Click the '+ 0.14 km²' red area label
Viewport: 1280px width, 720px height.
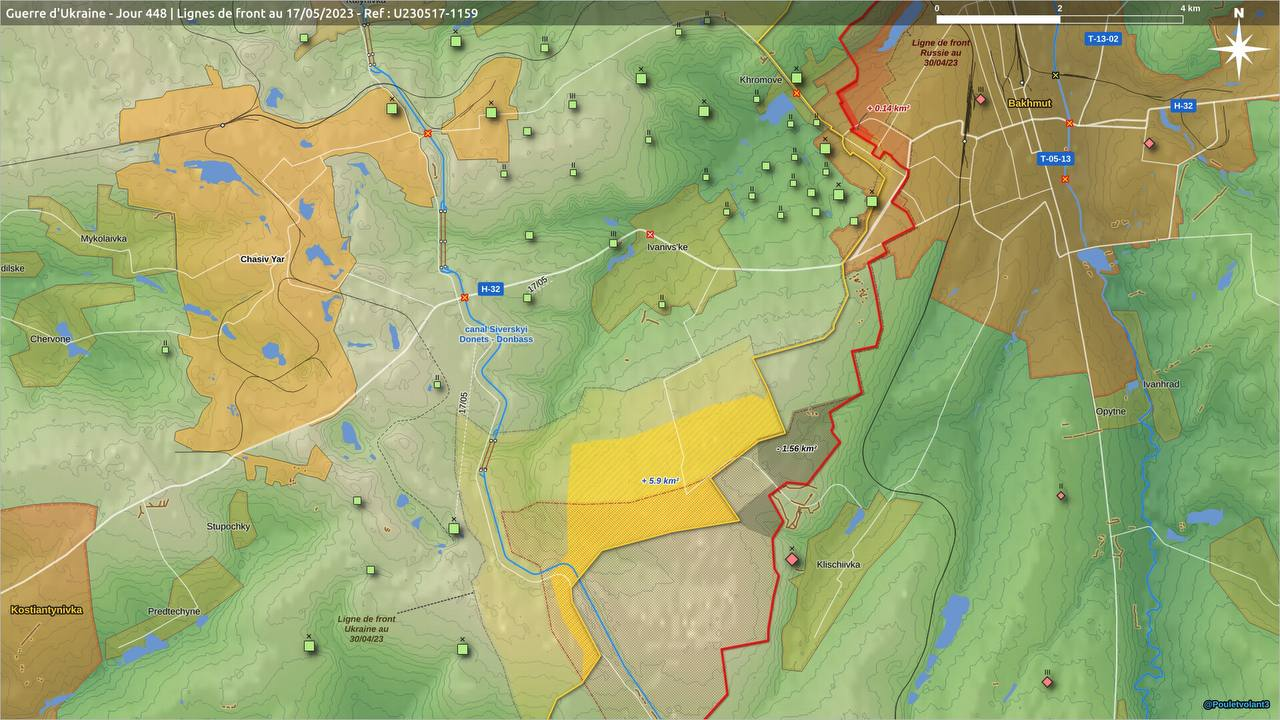point(887,107)
